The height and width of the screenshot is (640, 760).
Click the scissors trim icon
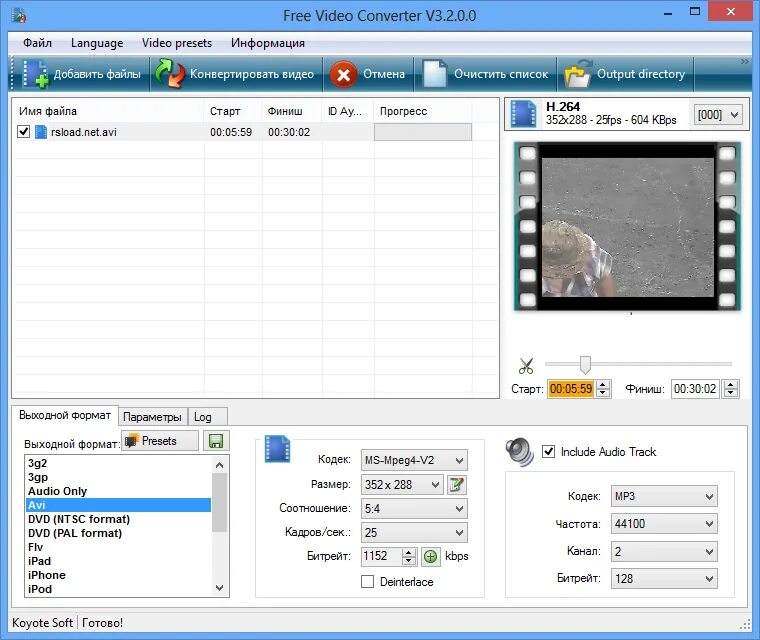pos(525,366)
